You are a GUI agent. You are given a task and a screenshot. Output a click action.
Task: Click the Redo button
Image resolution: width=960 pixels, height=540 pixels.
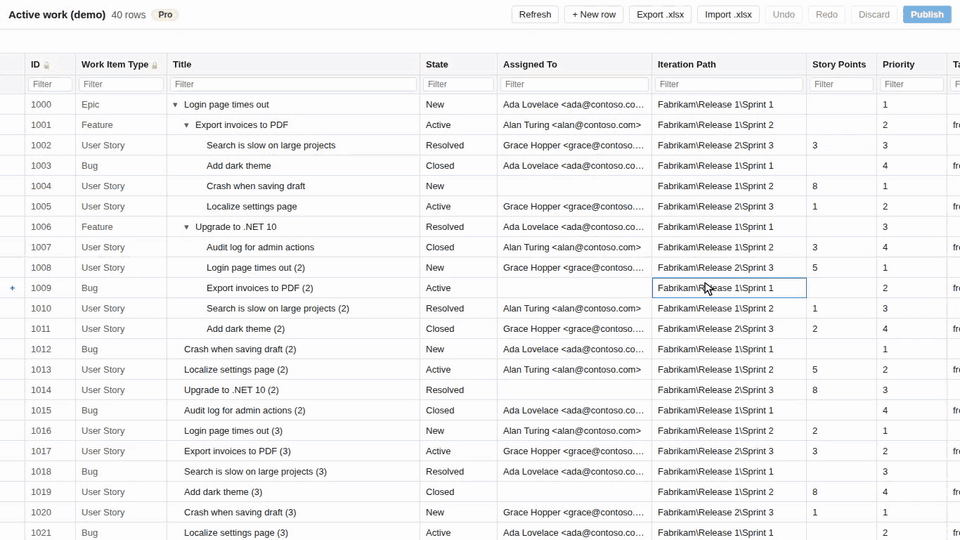click(827, 14)
